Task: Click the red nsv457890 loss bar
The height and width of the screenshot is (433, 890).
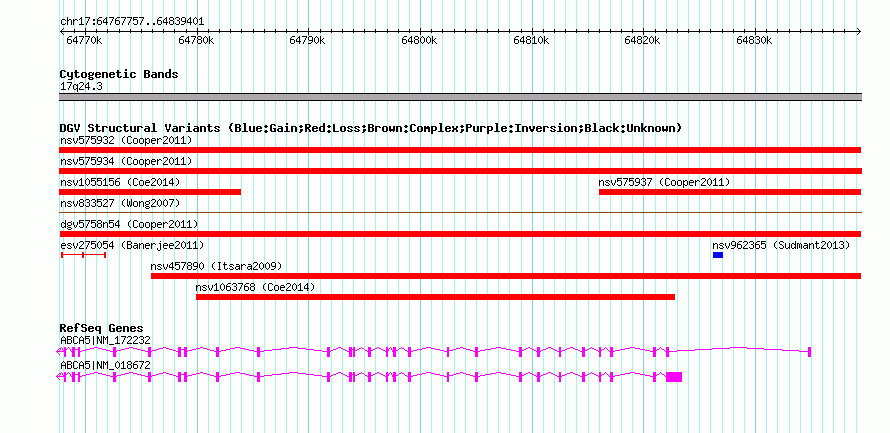Action: (x=506, y=276)
